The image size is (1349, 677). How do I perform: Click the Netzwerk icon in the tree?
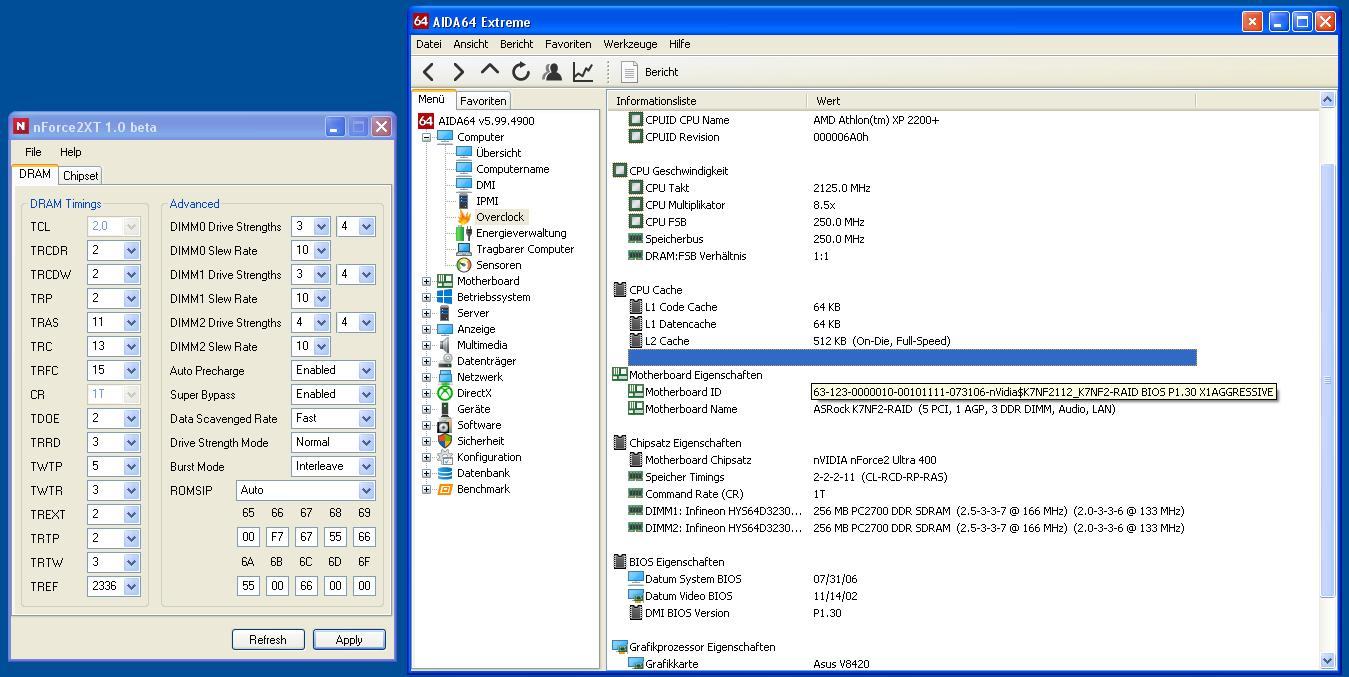pos(445,377)
